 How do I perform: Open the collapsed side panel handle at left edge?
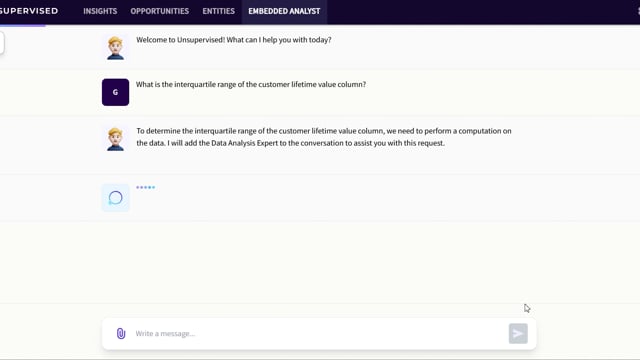(x=2, y=42)
